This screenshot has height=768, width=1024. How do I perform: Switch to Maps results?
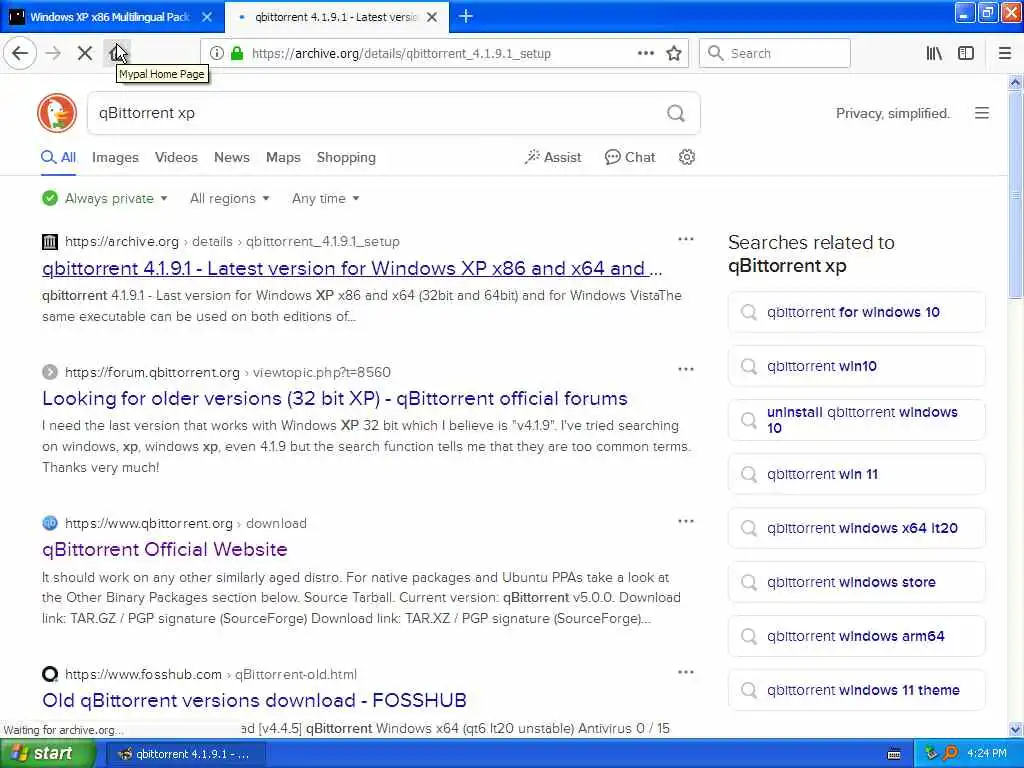[x=283, y=157]
